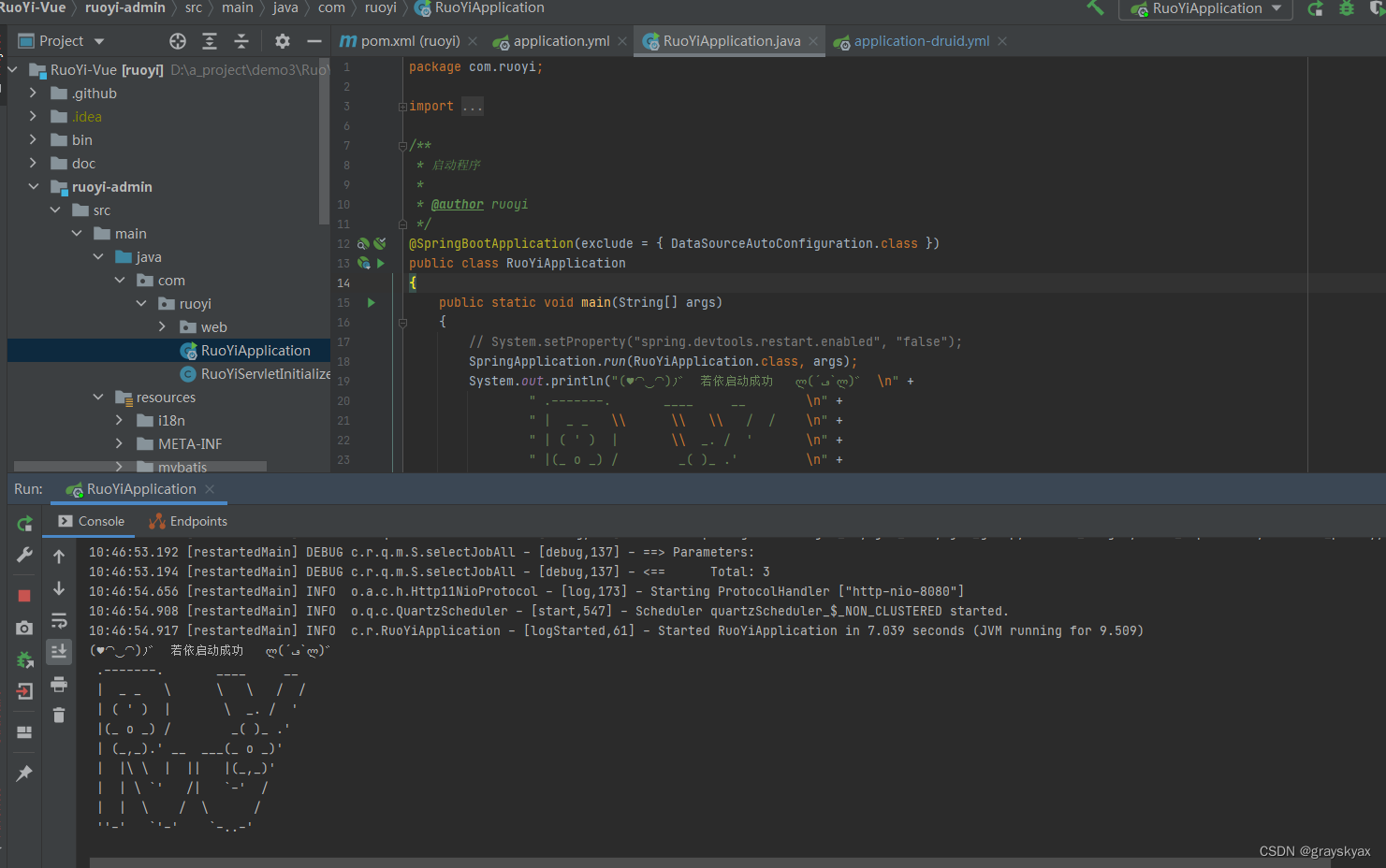This screenshot has width=1386, height=868.
Task: Close the application.yml editor tab
Action: (622, 41)
